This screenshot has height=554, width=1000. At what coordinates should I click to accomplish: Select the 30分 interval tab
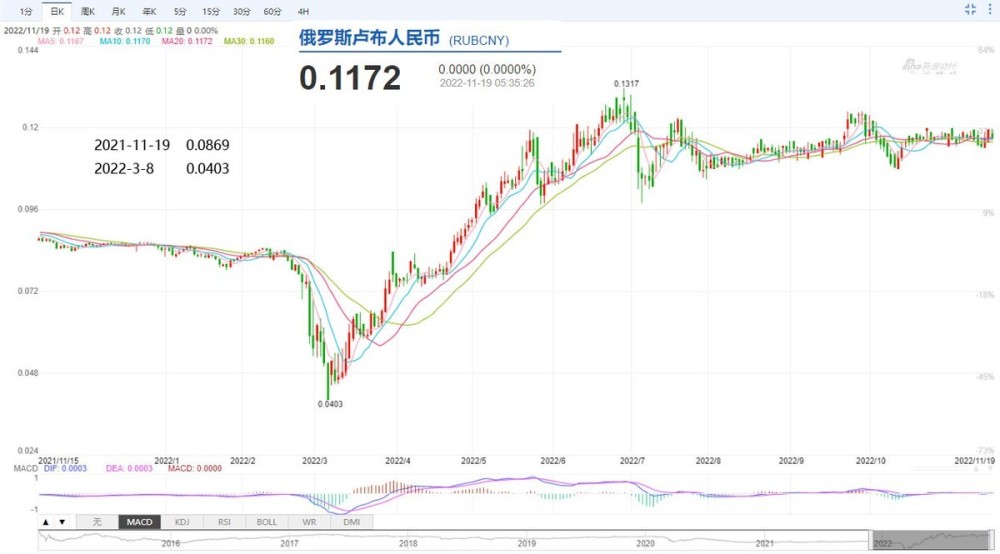(x=241, y=11)
